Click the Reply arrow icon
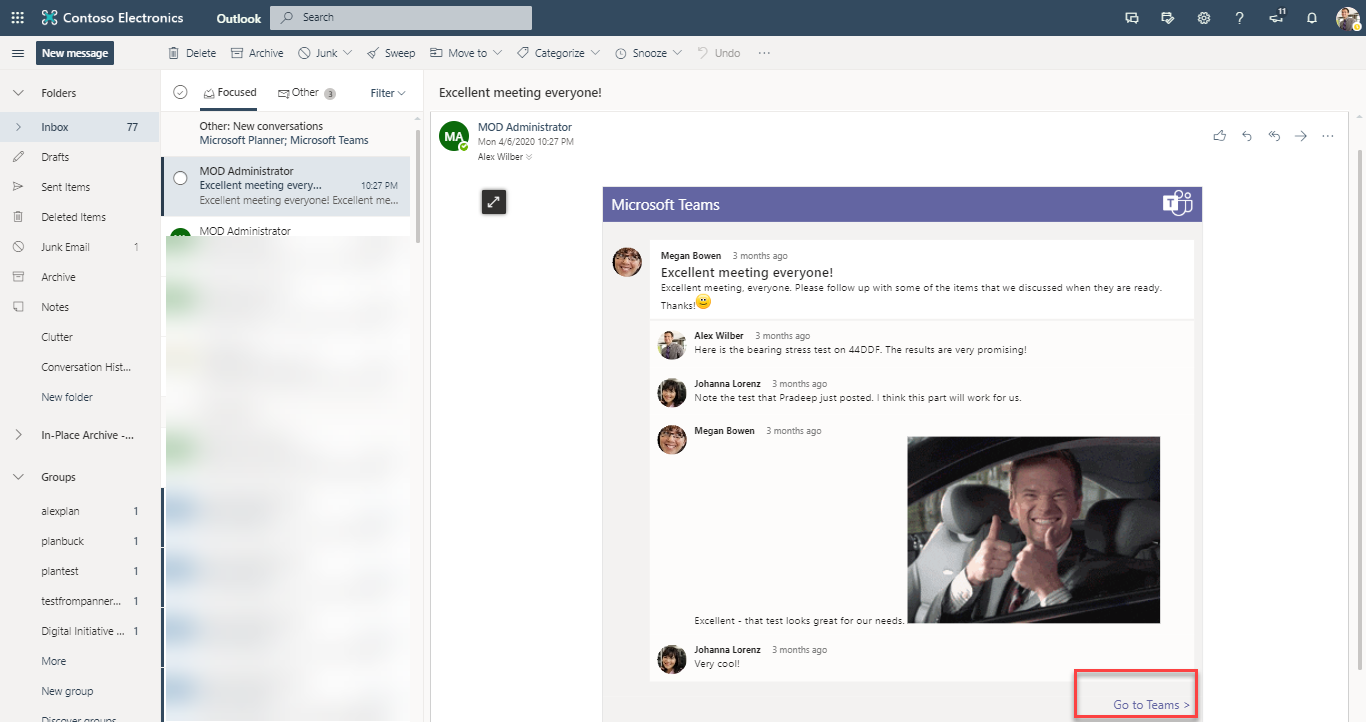The width and height of the screenshot is (1366, 722). point(1247,136)
